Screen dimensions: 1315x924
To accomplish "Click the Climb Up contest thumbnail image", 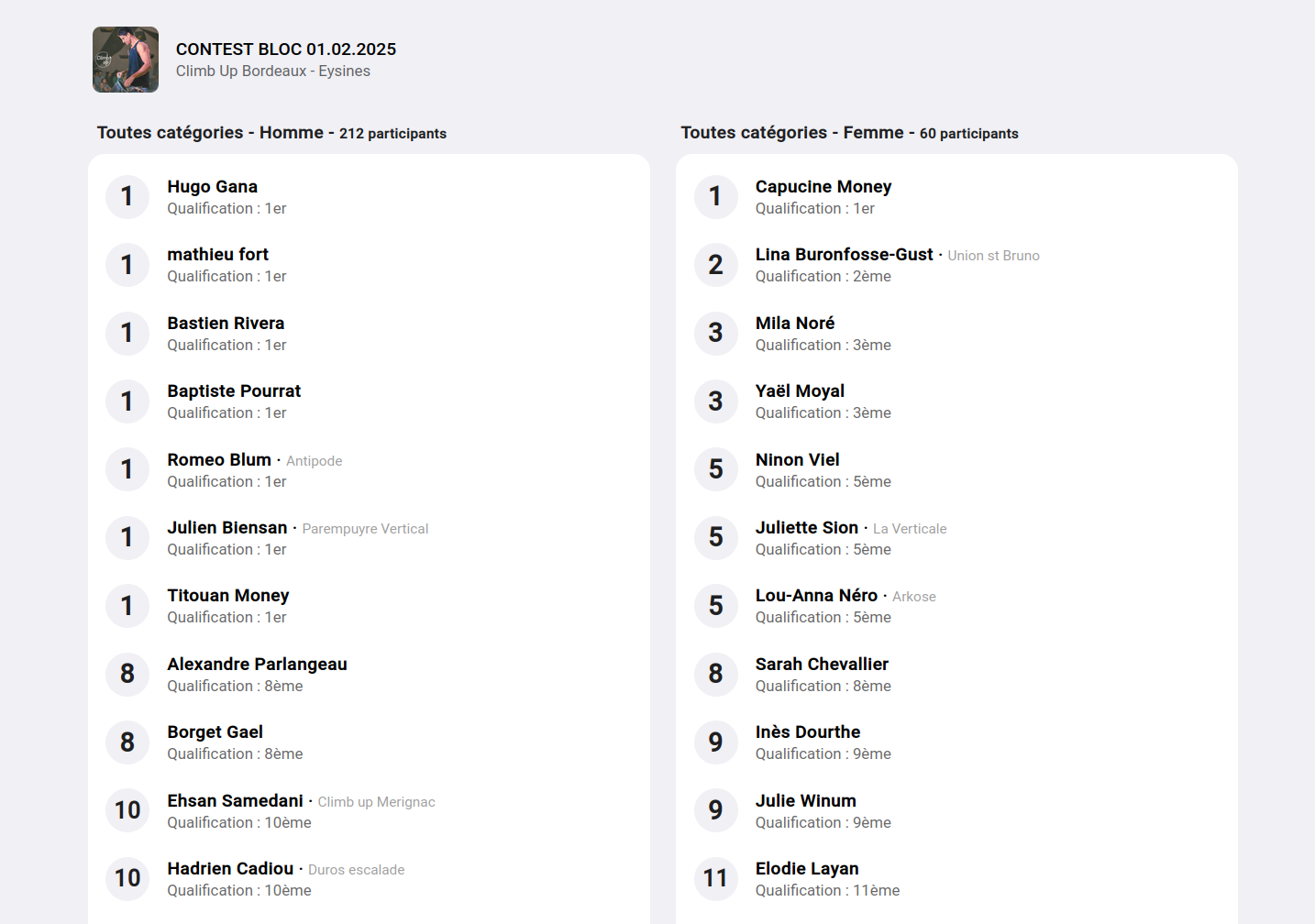I will (126, 60).
